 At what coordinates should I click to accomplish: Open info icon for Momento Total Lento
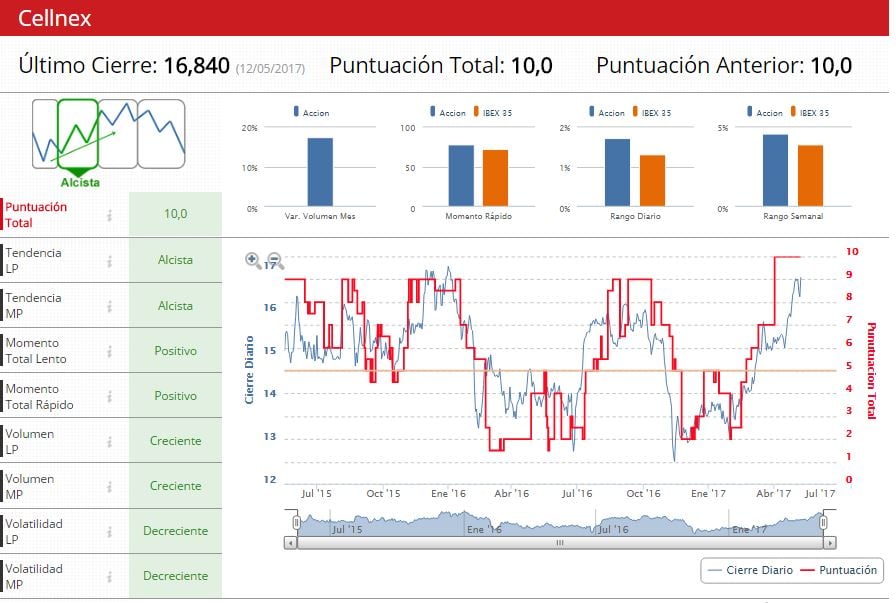point(109,352)
